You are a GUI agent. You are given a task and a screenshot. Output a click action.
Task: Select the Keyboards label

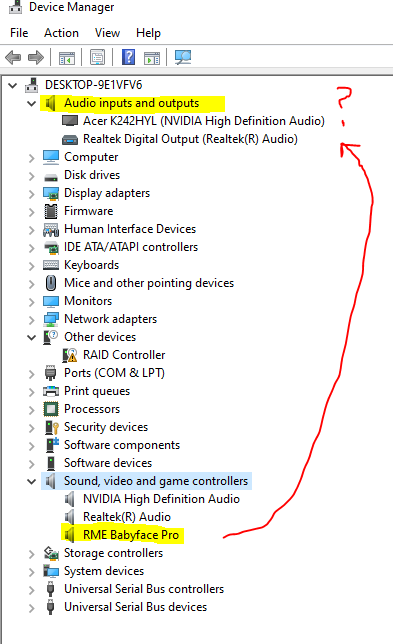click(92, 265)
